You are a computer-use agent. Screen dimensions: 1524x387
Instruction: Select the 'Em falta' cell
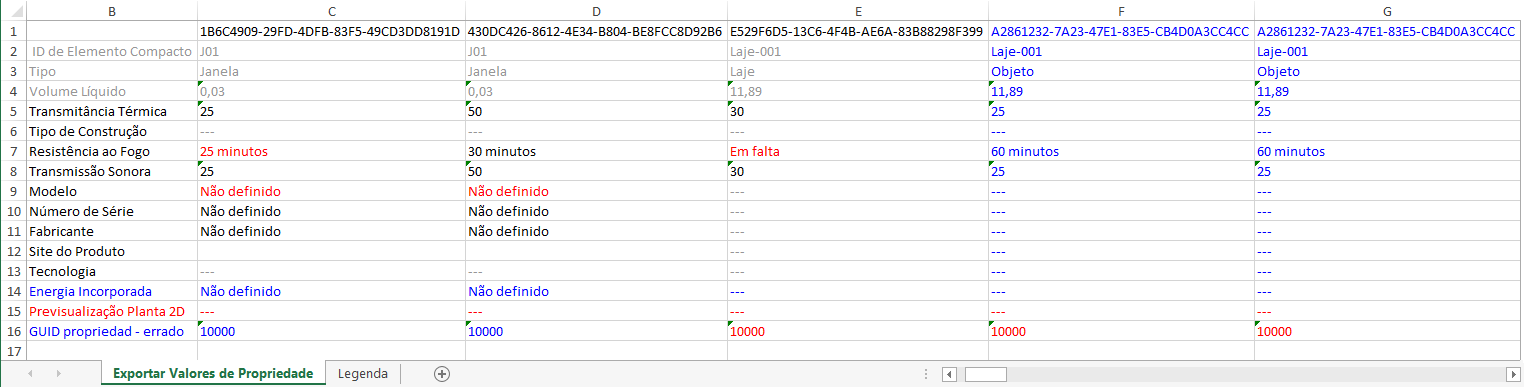click(x=858, y=151)
